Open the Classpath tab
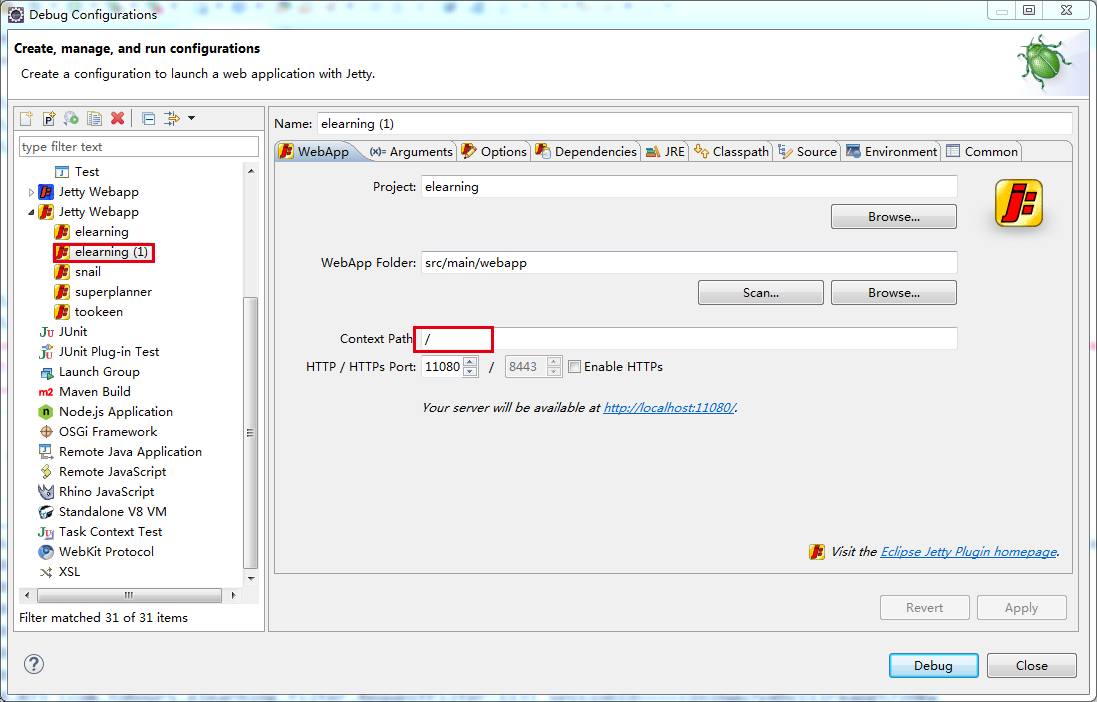 point(732,152)
